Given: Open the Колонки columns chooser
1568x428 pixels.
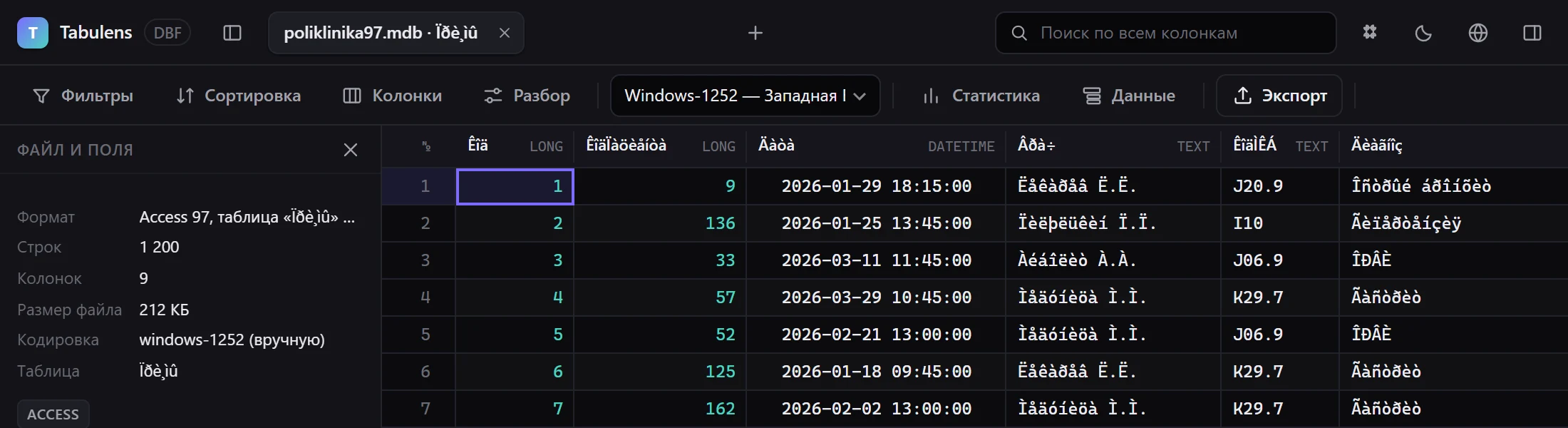Looking at the screenshot, I should (x=393, y=96).
